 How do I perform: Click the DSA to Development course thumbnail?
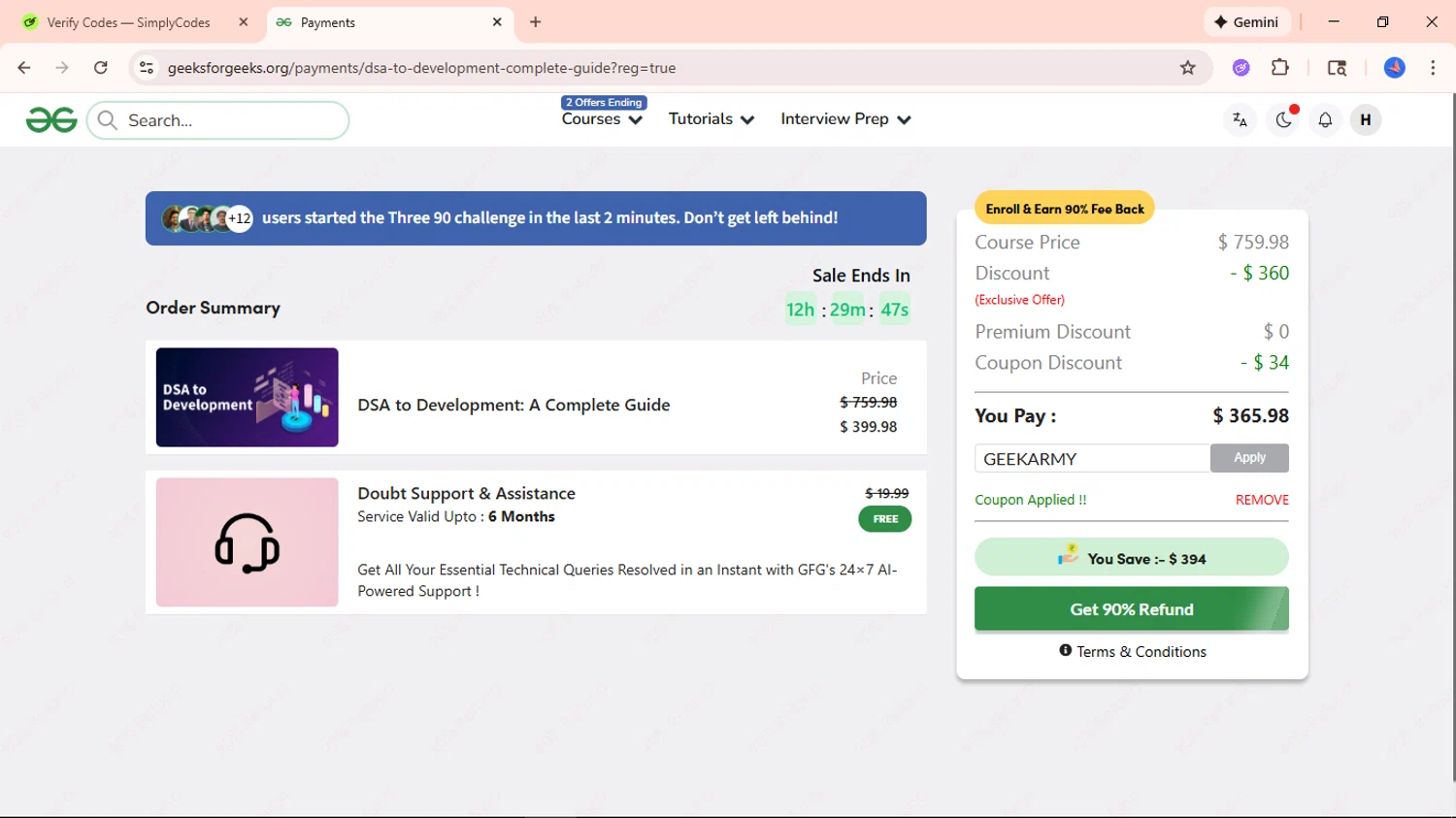click(x=248, y=398)
